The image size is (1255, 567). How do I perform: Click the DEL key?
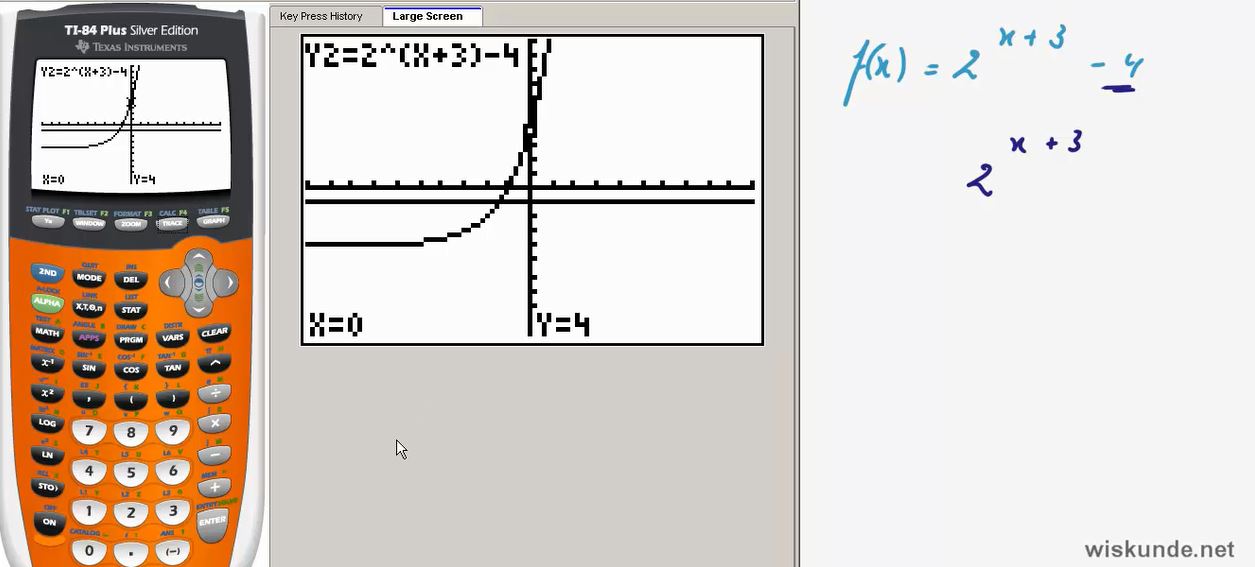coord(131,280)
